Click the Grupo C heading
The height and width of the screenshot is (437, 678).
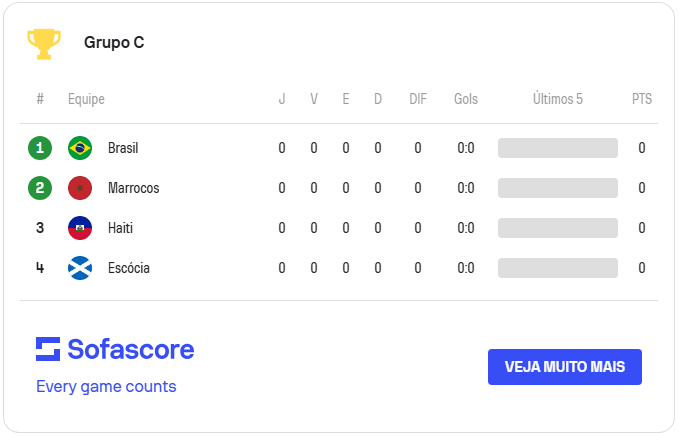pyautogui.click(x=114, y=43)
